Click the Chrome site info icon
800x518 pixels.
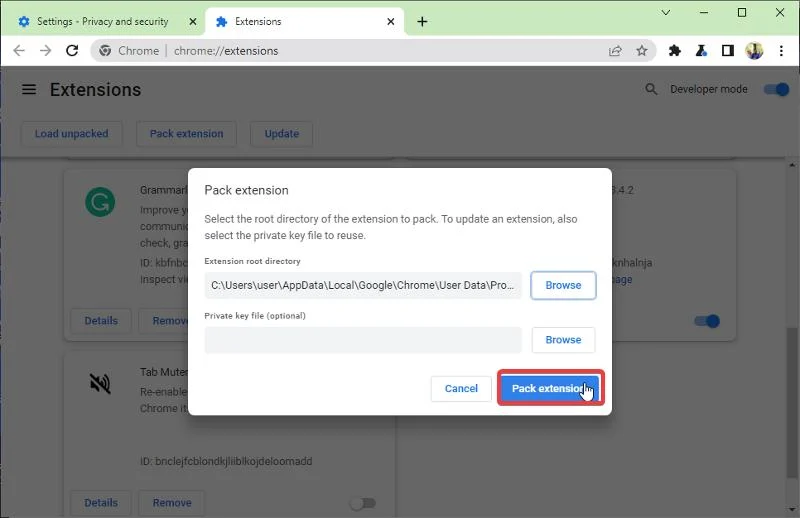coord(105,51)
